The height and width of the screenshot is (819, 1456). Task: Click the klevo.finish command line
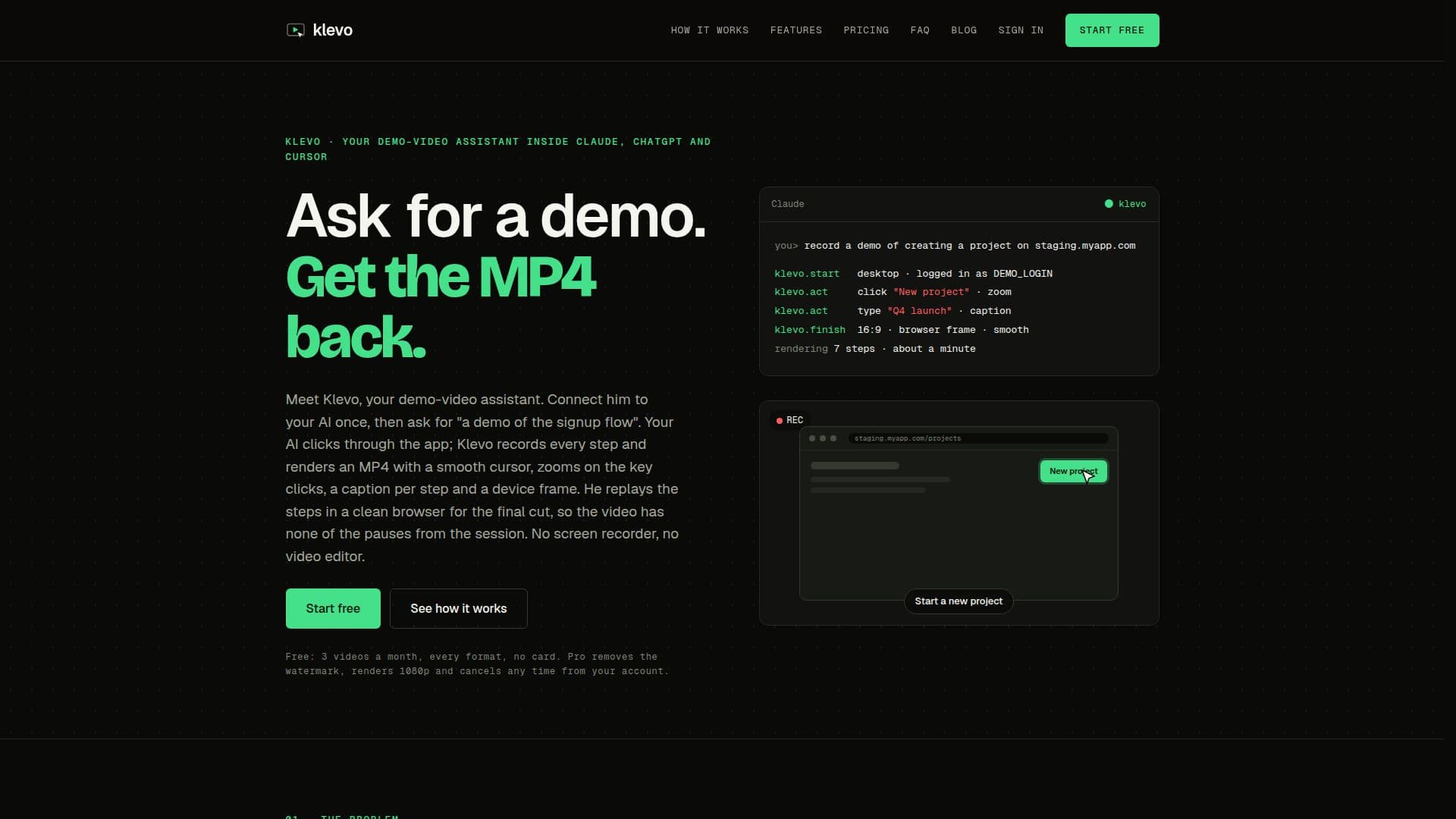tap(902, 330)
